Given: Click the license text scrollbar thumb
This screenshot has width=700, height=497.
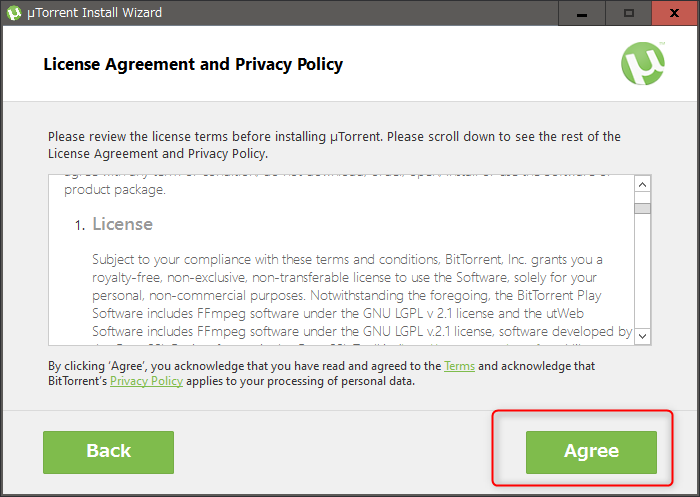Looking at the screenshot, I should 643,208.
